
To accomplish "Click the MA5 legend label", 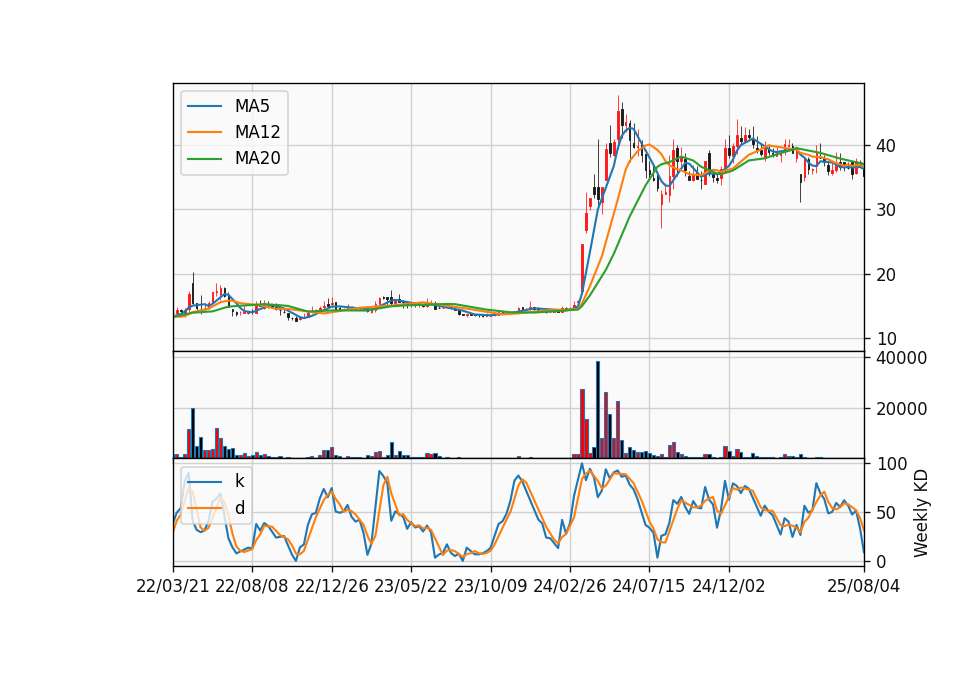I will point(252,106).
